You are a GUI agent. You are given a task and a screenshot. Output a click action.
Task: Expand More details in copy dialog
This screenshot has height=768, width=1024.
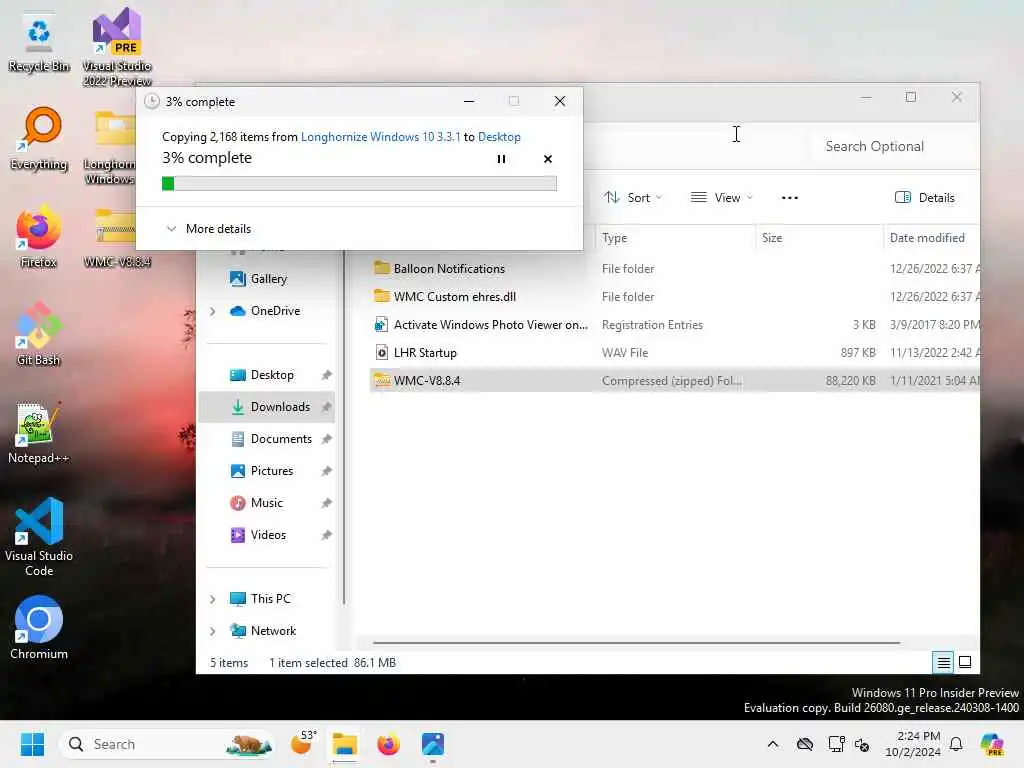pos(209,229)
